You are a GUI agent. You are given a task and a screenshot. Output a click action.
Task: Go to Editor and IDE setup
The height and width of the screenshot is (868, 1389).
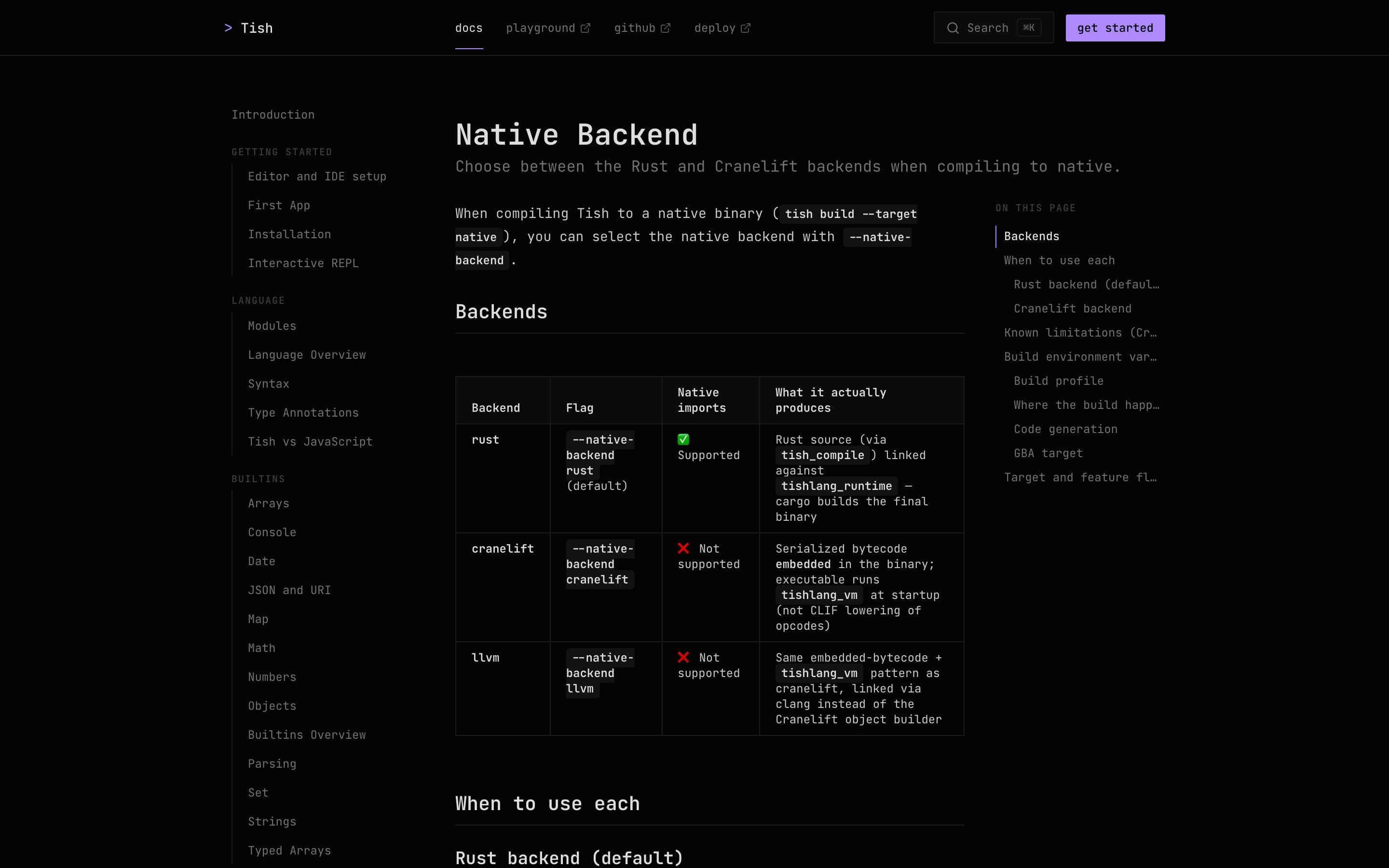[x=317, y=177]
